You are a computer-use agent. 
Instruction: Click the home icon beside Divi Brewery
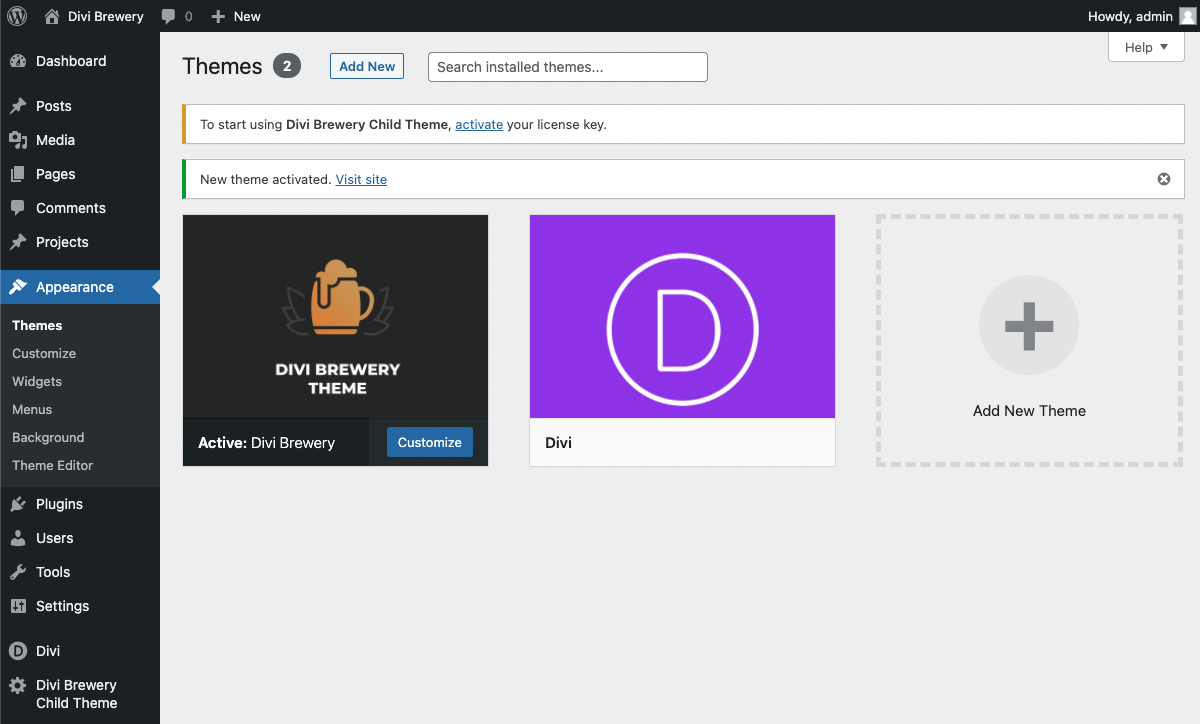[52, 16]
